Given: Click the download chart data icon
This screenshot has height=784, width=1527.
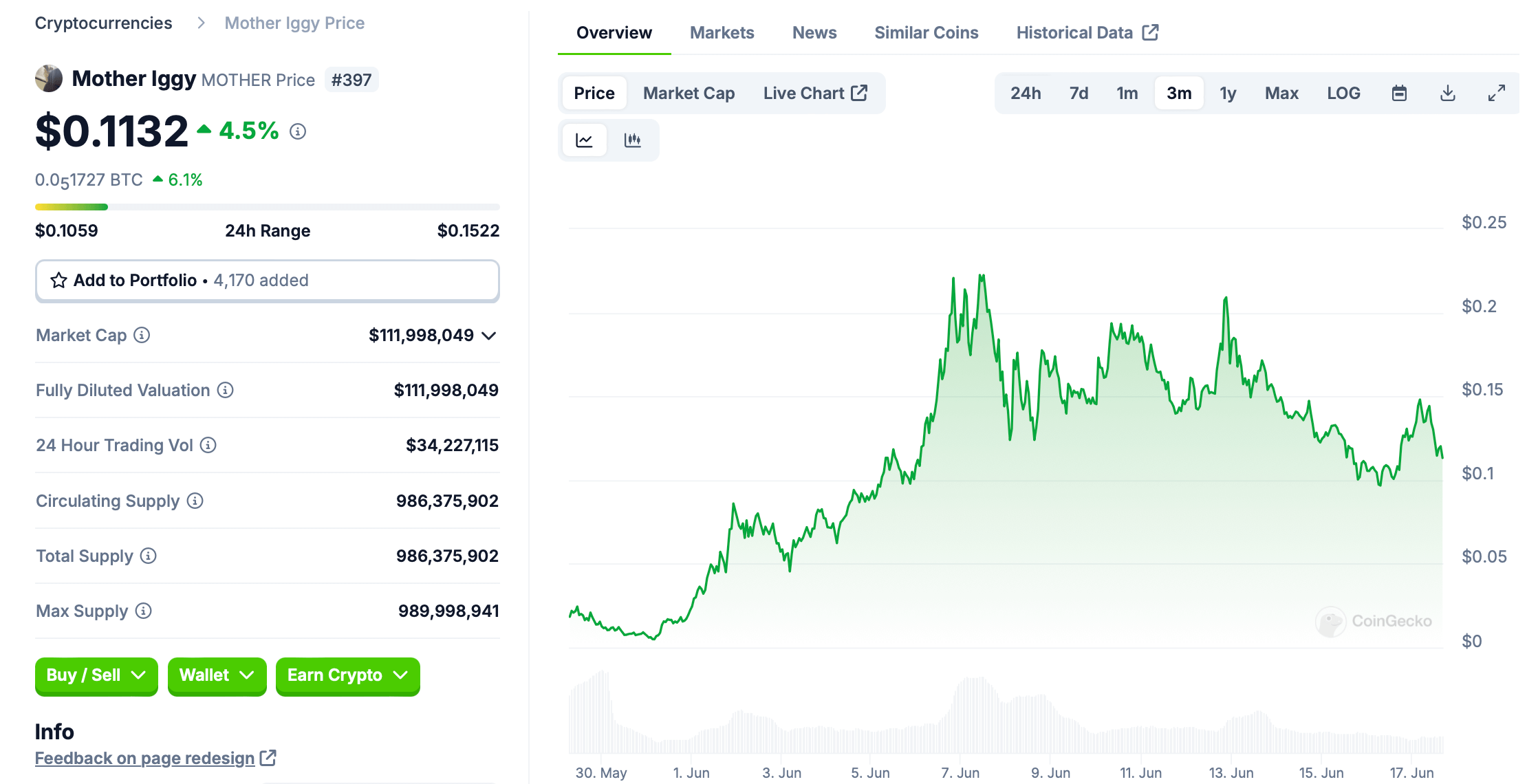Looking at the screenshot, I should tap(1447, 93).
